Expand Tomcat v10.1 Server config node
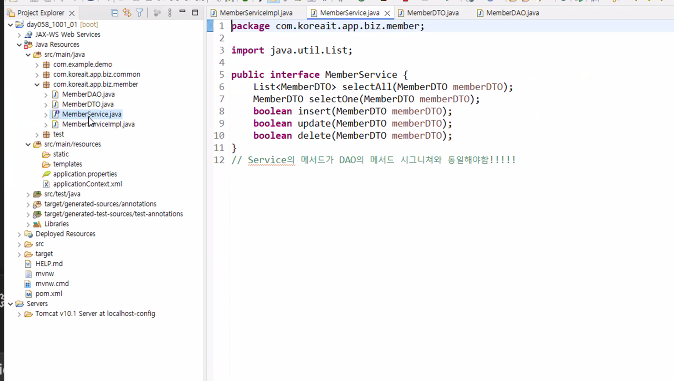Viewport: 674px width, 381px height. tap(19, 314)
